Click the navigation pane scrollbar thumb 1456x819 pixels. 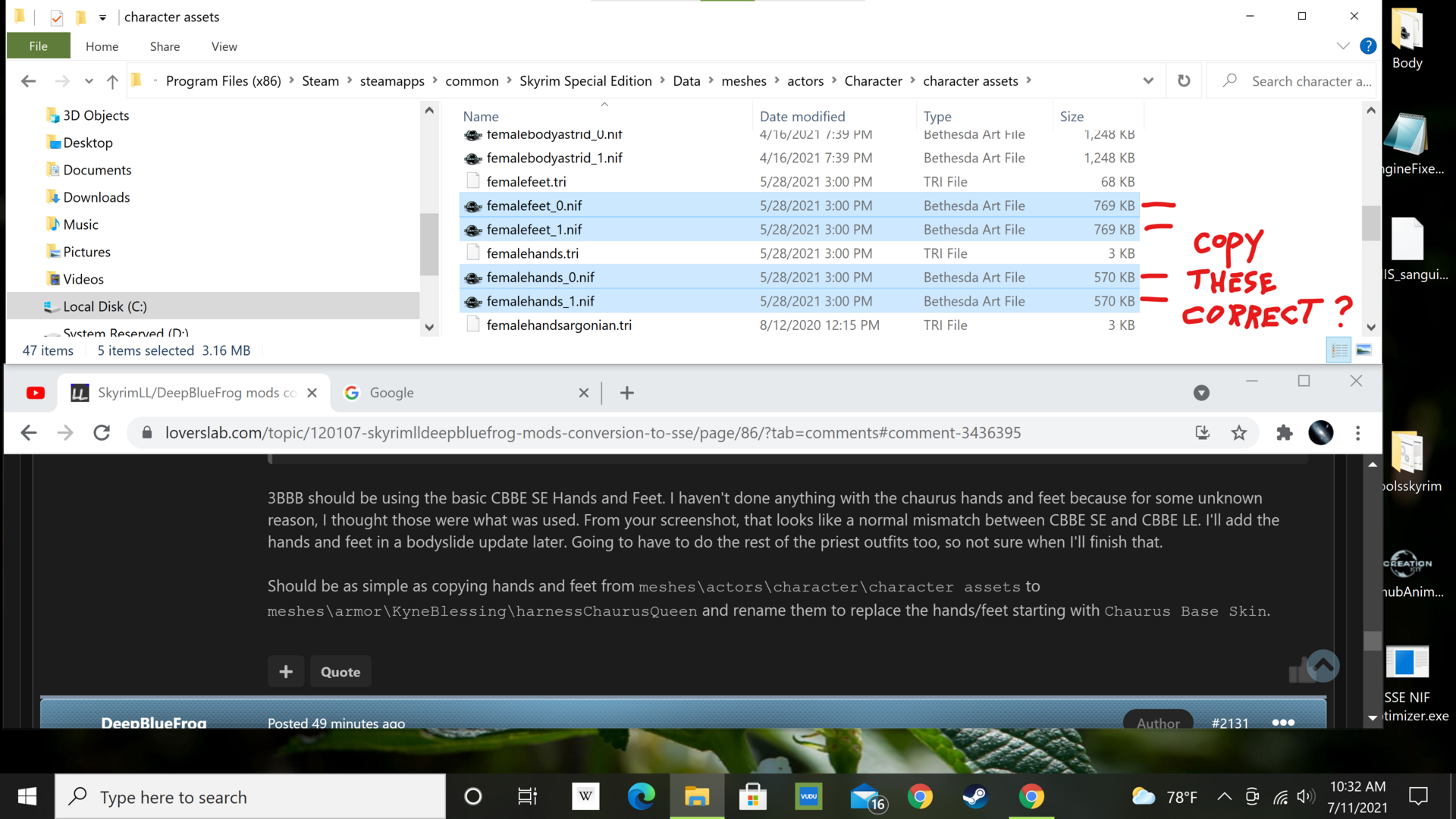(x=429, y=244)
